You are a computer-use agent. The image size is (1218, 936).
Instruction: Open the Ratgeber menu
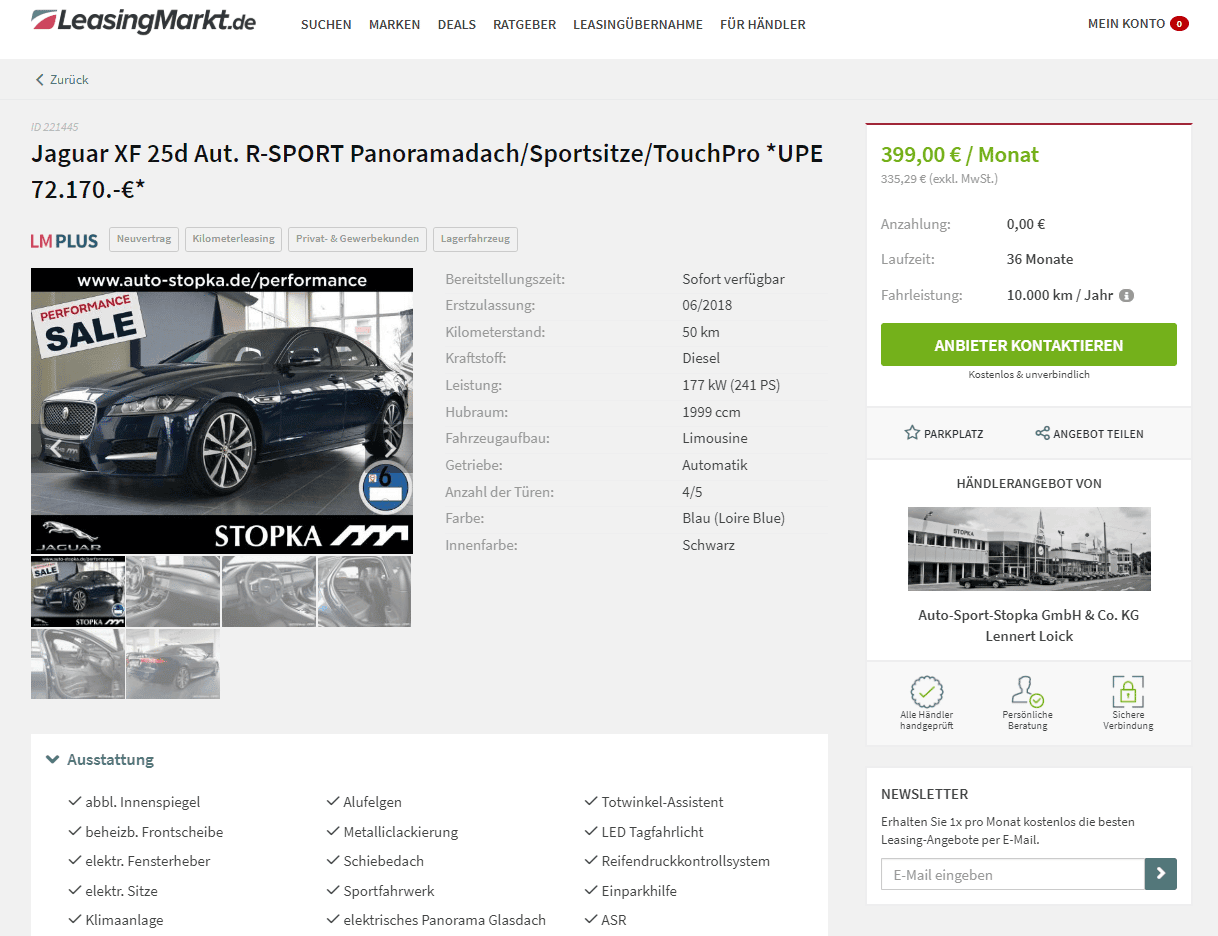[x=524, y=24]
